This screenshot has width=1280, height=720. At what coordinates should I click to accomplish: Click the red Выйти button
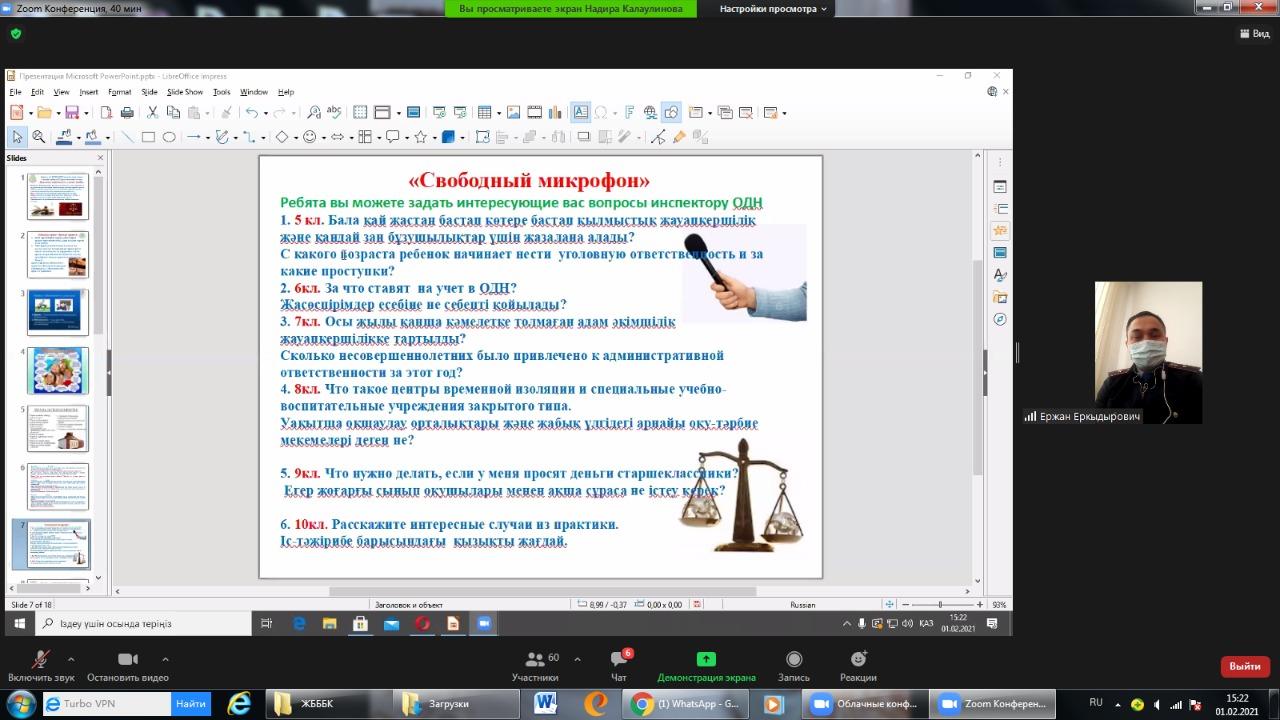[x=1245, y=666]
